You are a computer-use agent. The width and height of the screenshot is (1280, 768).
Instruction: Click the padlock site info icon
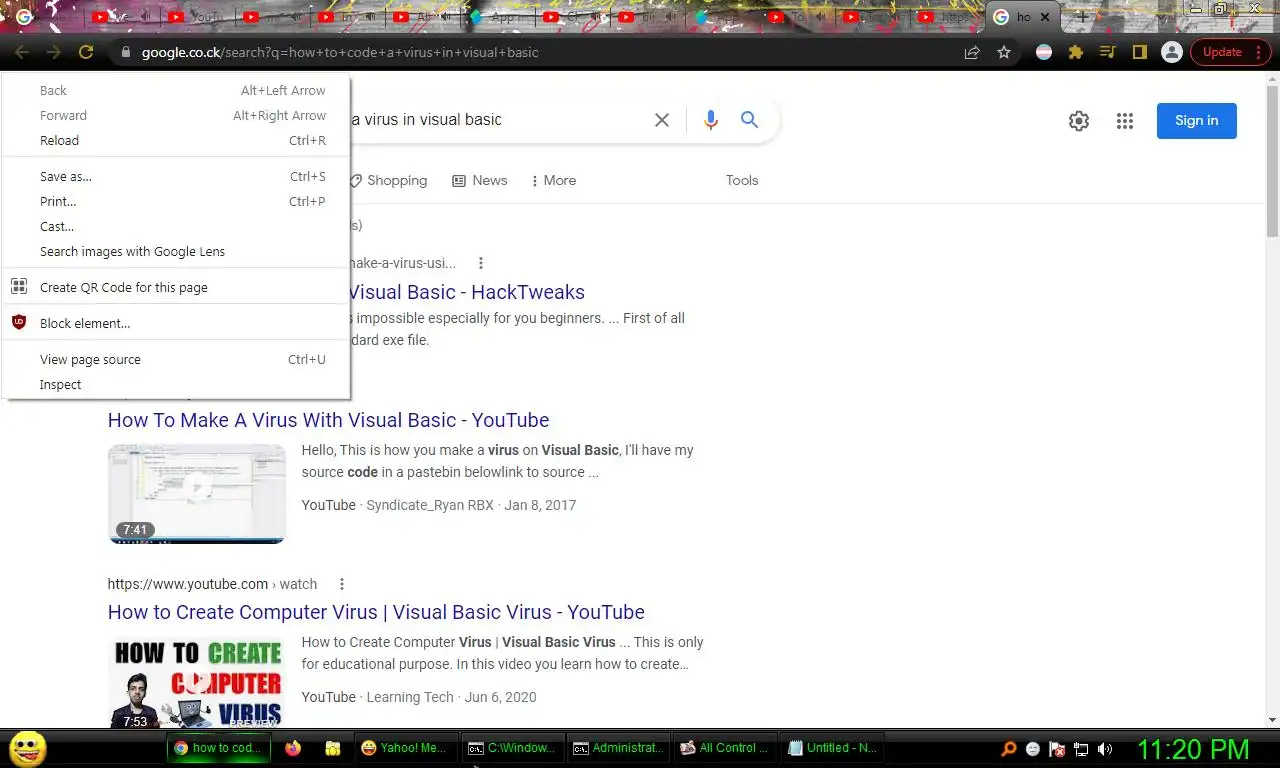click(x=125, y=52)
